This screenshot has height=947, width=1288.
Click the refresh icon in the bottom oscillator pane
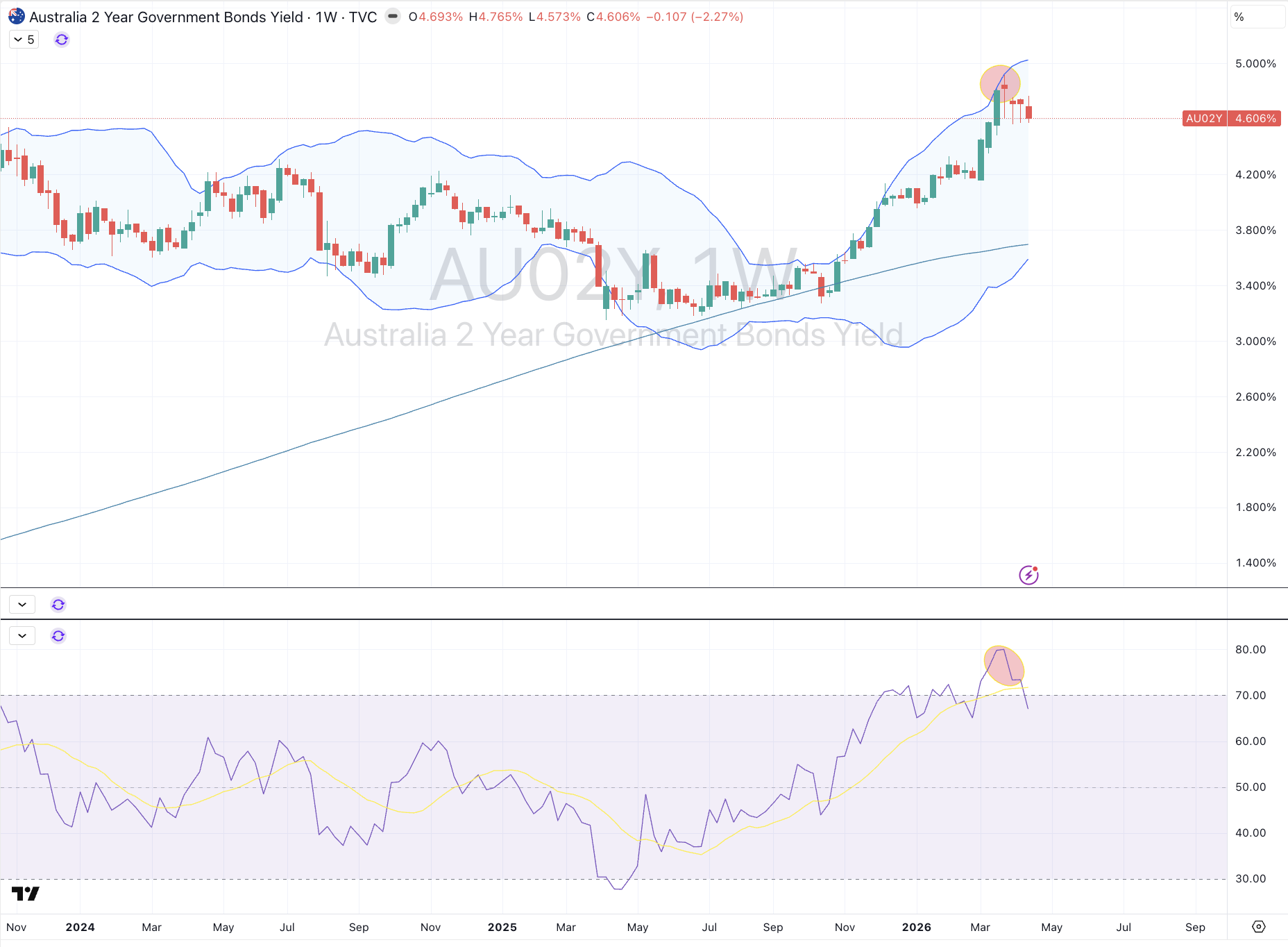pos(58,636)
